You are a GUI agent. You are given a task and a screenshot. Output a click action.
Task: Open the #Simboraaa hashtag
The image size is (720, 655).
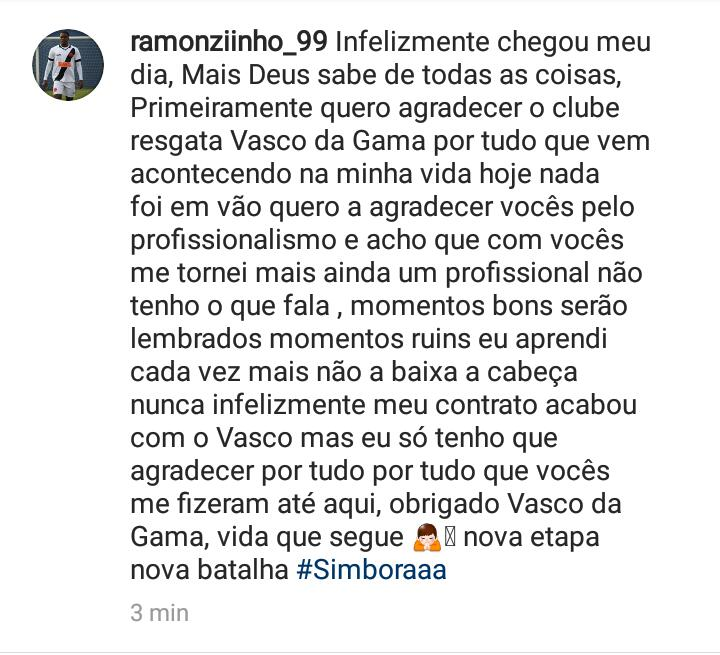tap(371, 570)
